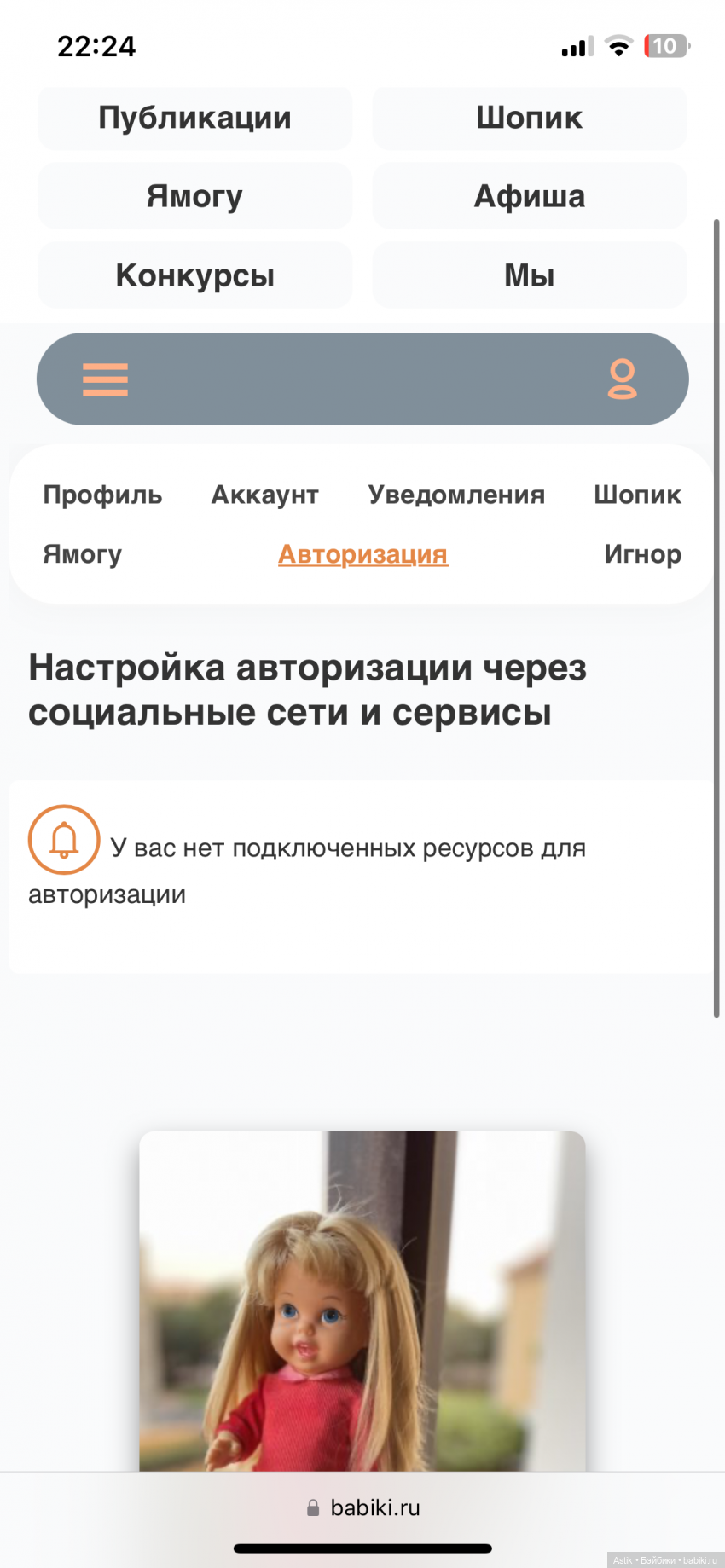The width and height of the screenshot is (725, 1568).
Task: Go to the top Шопик button
Action: 530,118
